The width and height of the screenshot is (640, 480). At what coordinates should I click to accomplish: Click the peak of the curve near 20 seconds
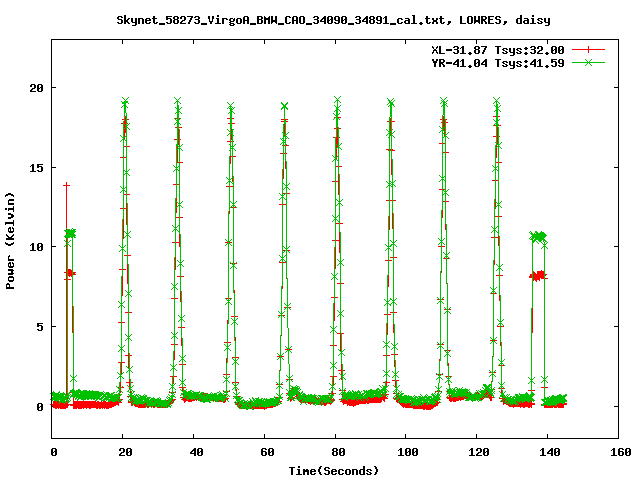tap(125, 101)
